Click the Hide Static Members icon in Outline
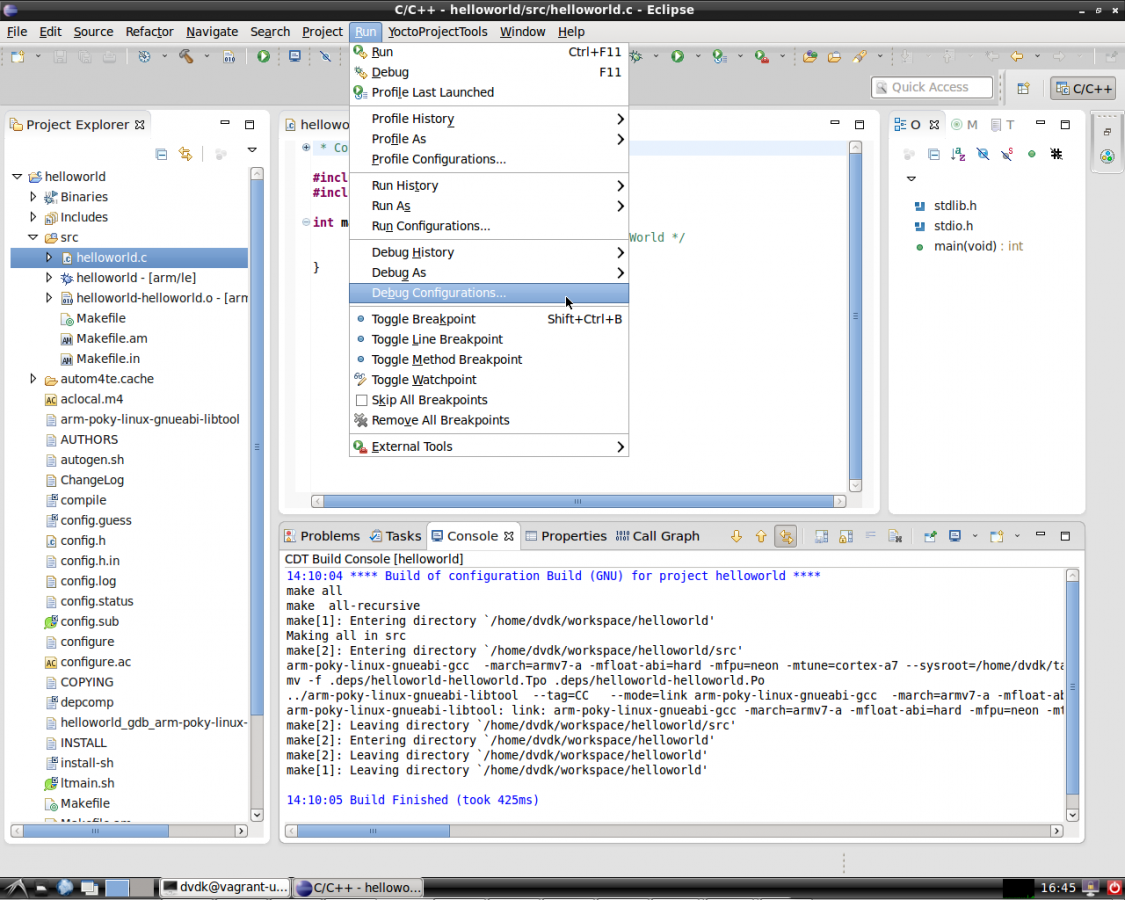The image size is (1125, 900). (1007, 154)
